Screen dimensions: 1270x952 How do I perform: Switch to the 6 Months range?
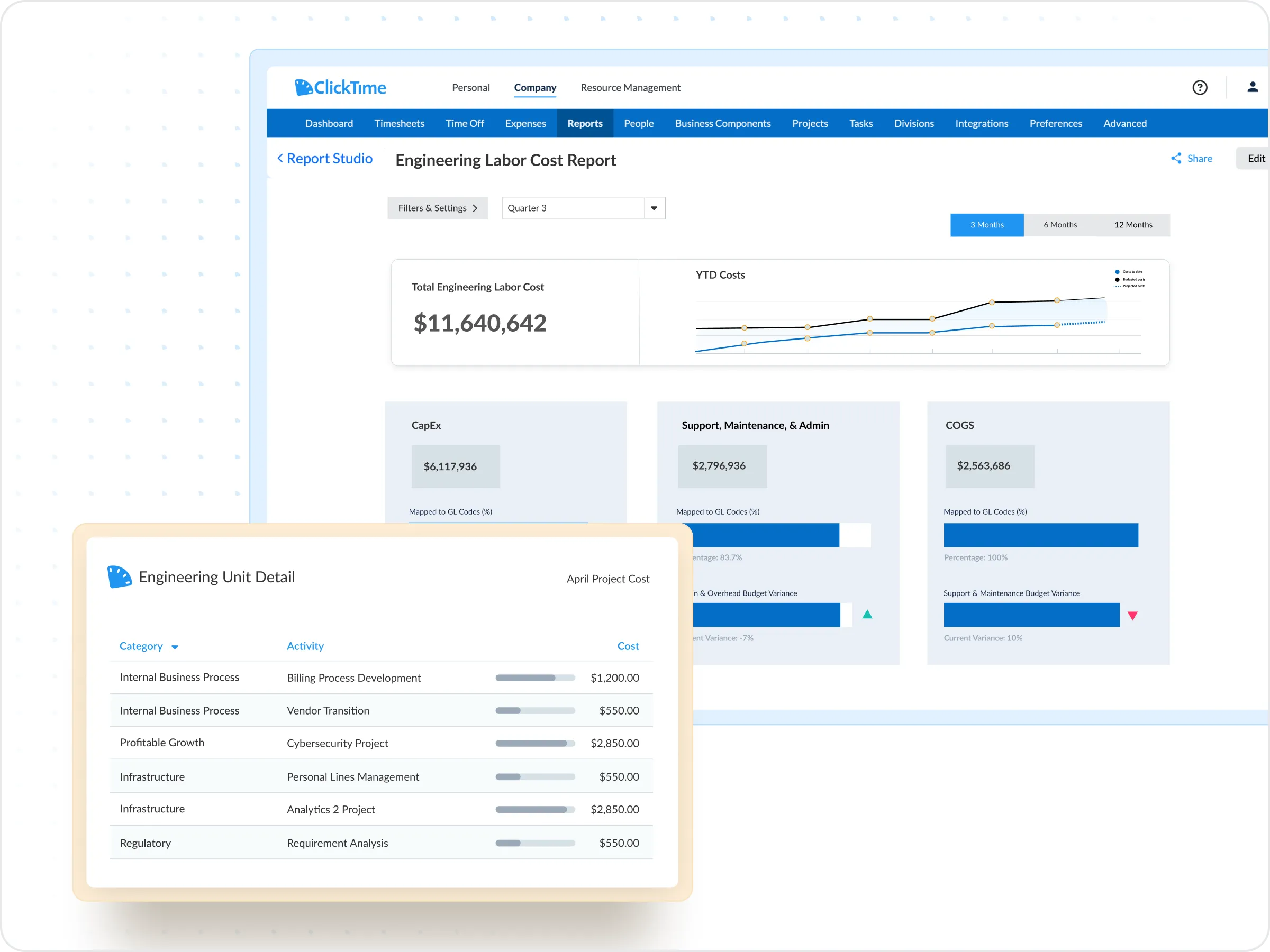click(x=1060, y=225)
